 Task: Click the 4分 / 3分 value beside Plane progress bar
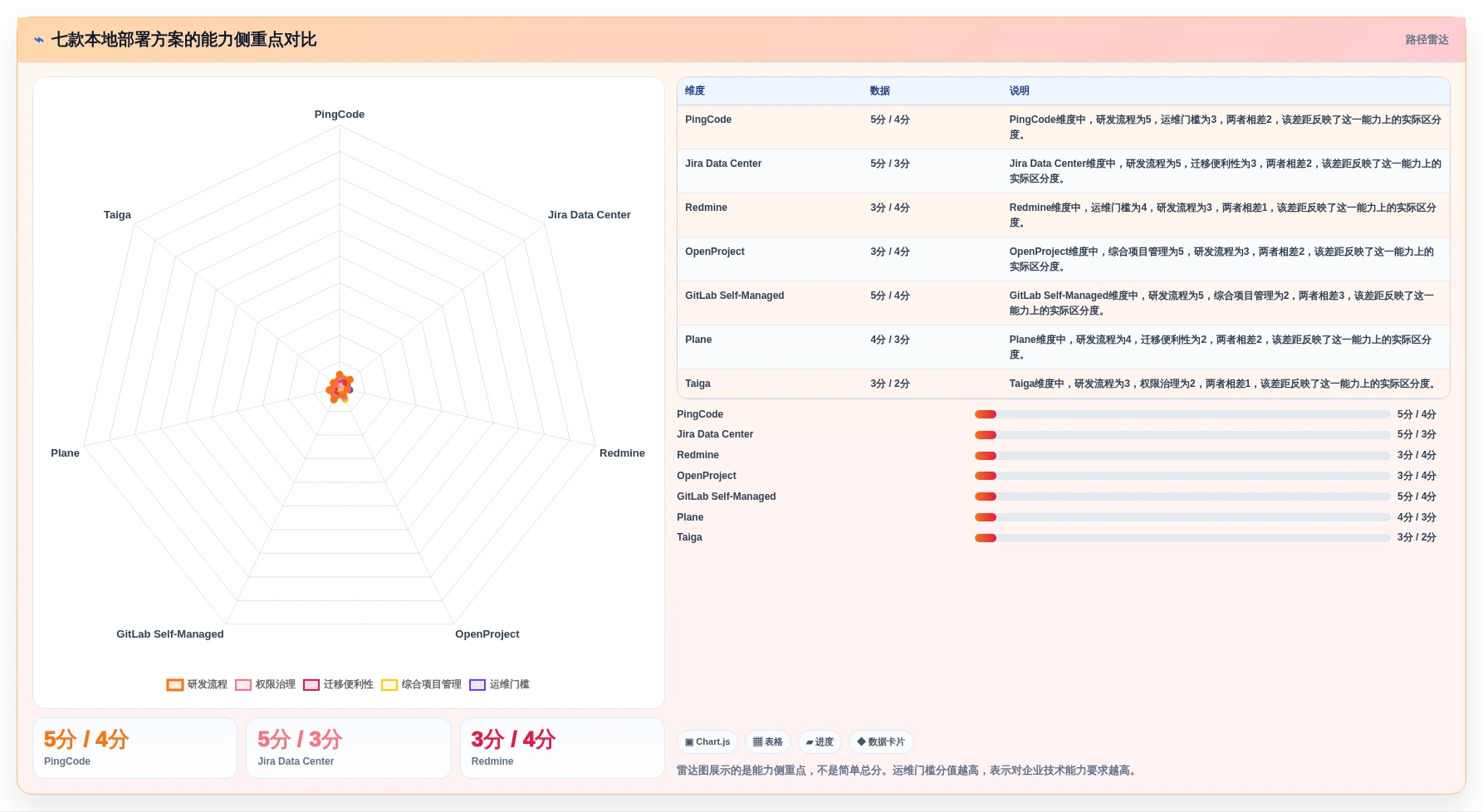[1417, 517]
